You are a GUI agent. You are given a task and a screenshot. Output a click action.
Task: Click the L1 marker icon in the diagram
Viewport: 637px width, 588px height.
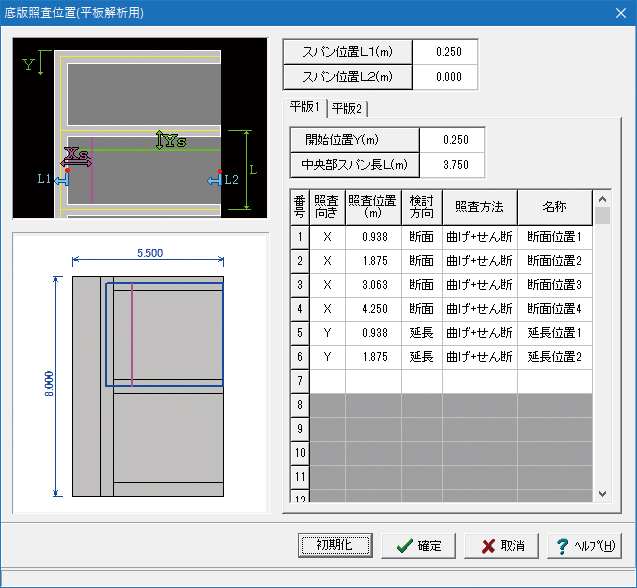[62, 179]
